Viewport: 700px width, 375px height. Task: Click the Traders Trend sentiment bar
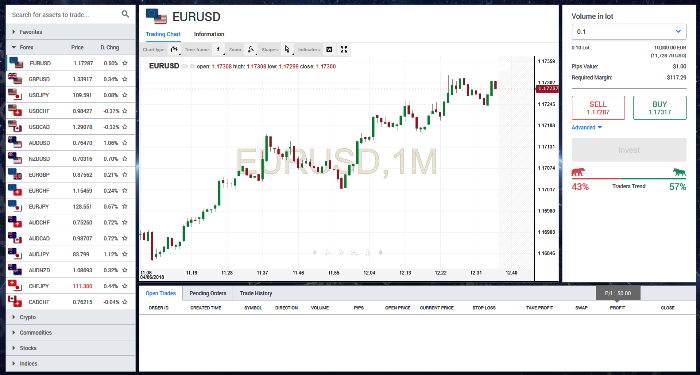coord(629,179)
